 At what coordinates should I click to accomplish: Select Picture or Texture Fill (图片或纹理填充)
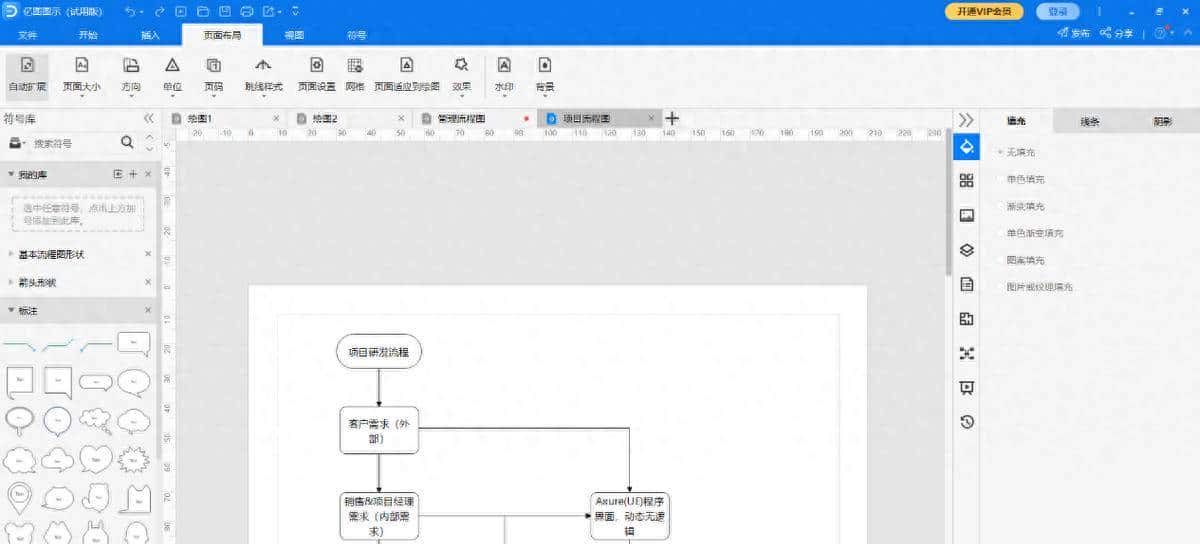(1037, 287)
